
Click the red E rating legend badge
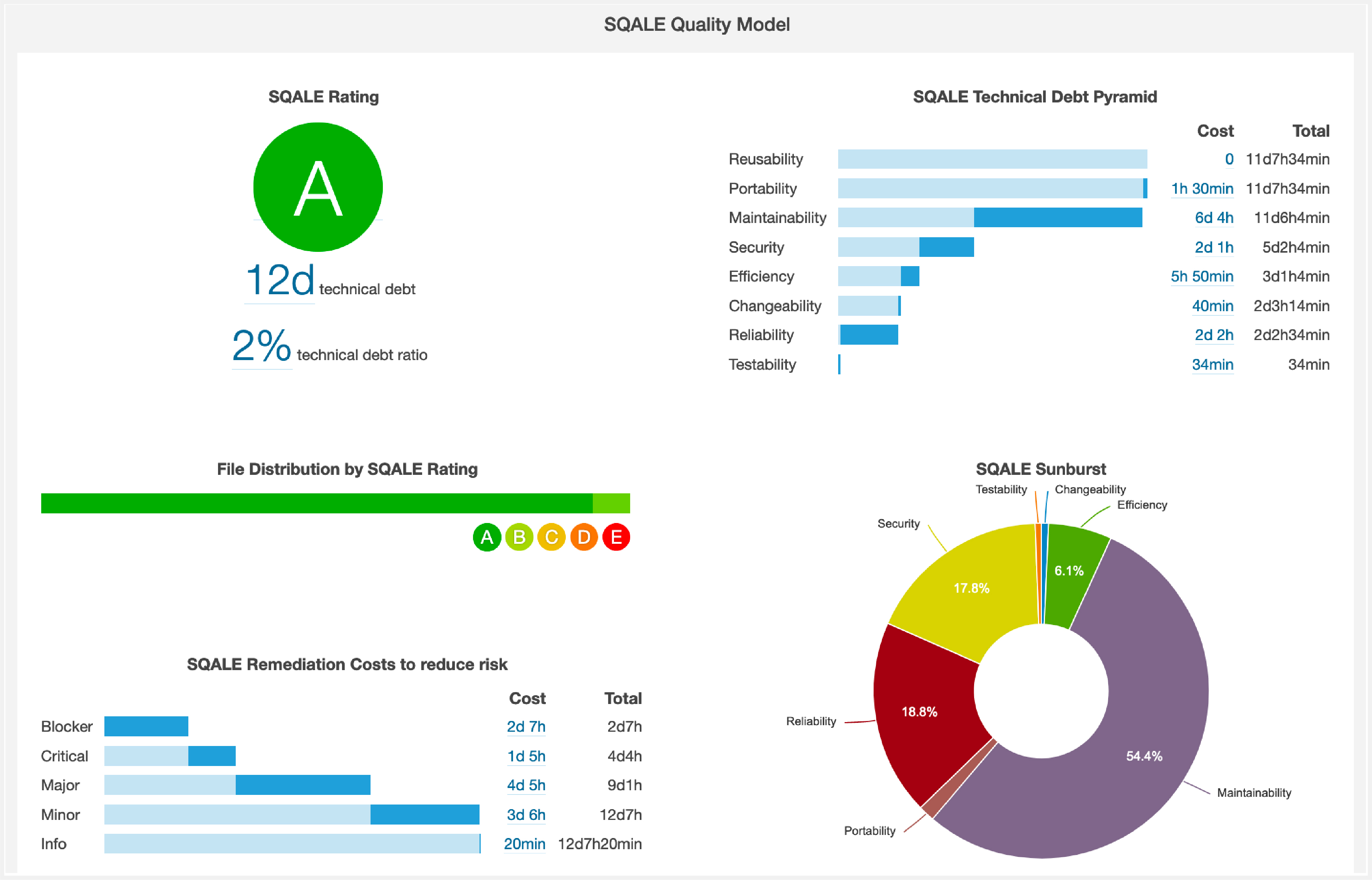point(616,537)
